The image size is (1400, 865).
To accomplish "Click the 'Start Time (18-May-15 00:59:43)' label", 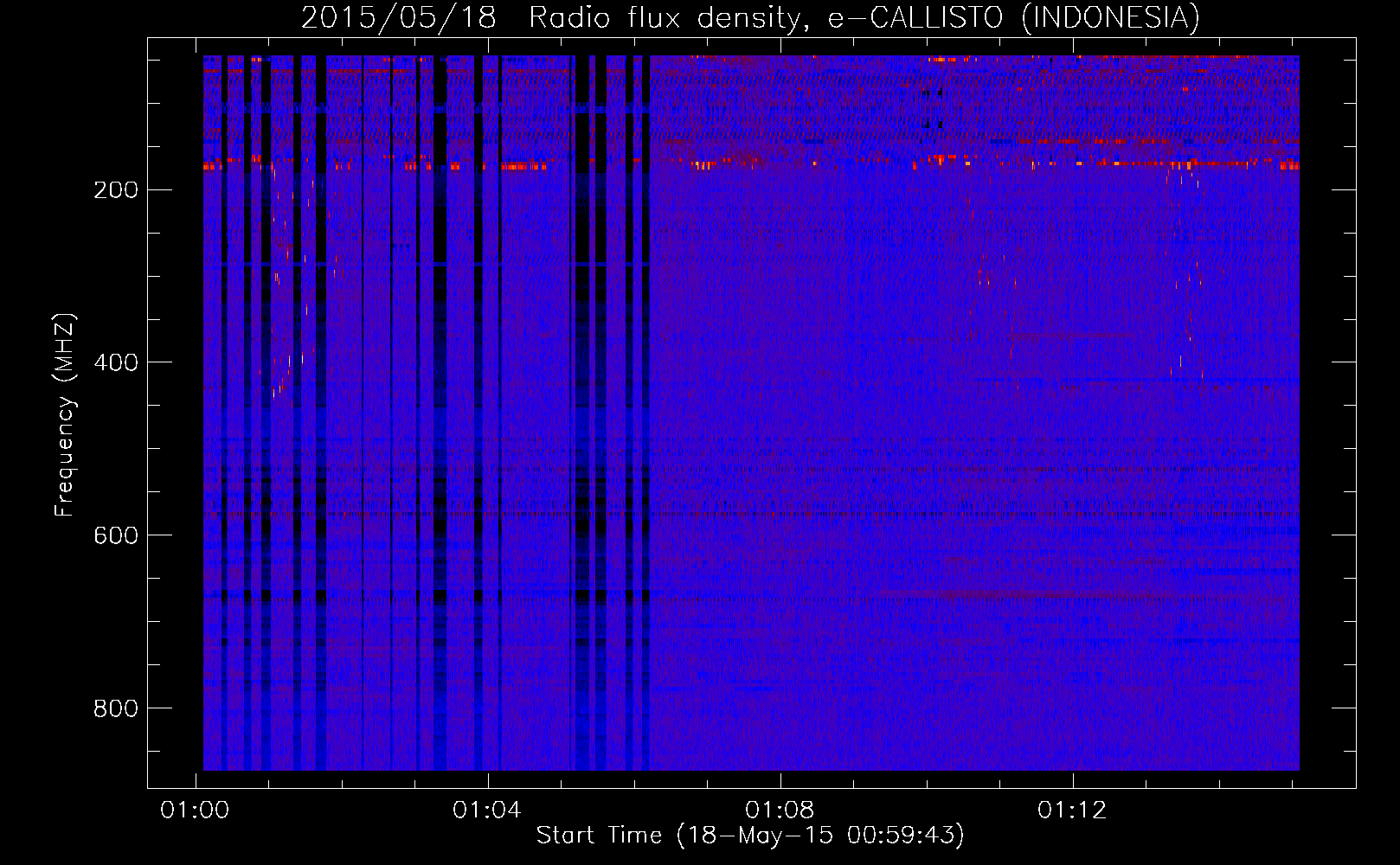I will (750, 835).
